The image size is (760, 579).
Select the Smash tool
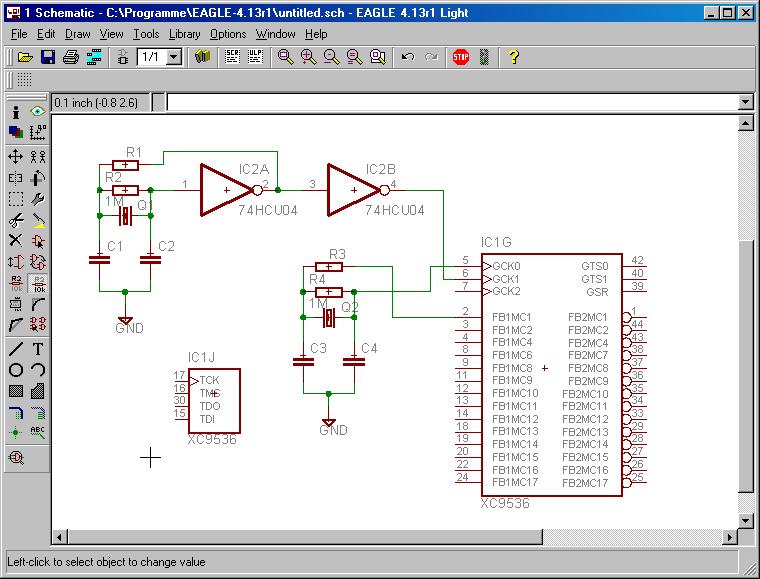click(x=16, y=304)
